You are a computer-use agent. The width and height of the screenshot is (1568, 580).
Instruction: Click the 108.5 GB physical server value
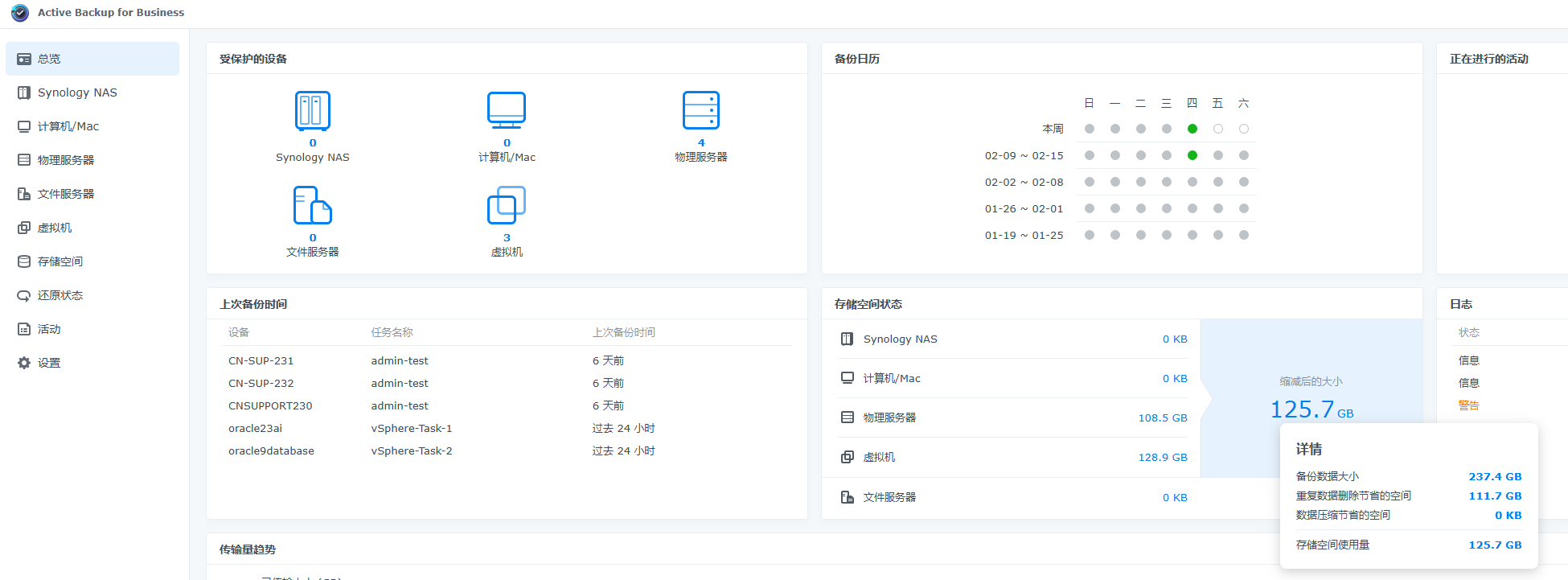point(1163,418)
